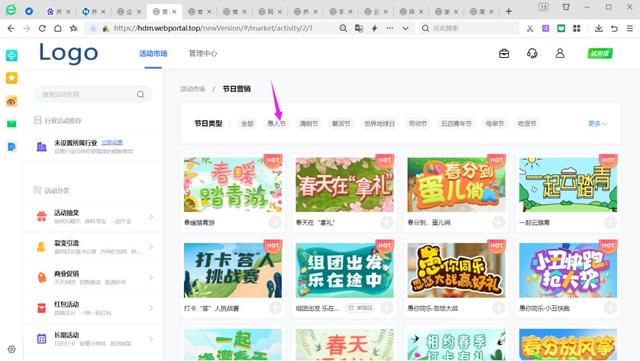Expand 更多 holiday types dropdown
Image resolution: width=640 pixels, height=361 pixels.
598,123
